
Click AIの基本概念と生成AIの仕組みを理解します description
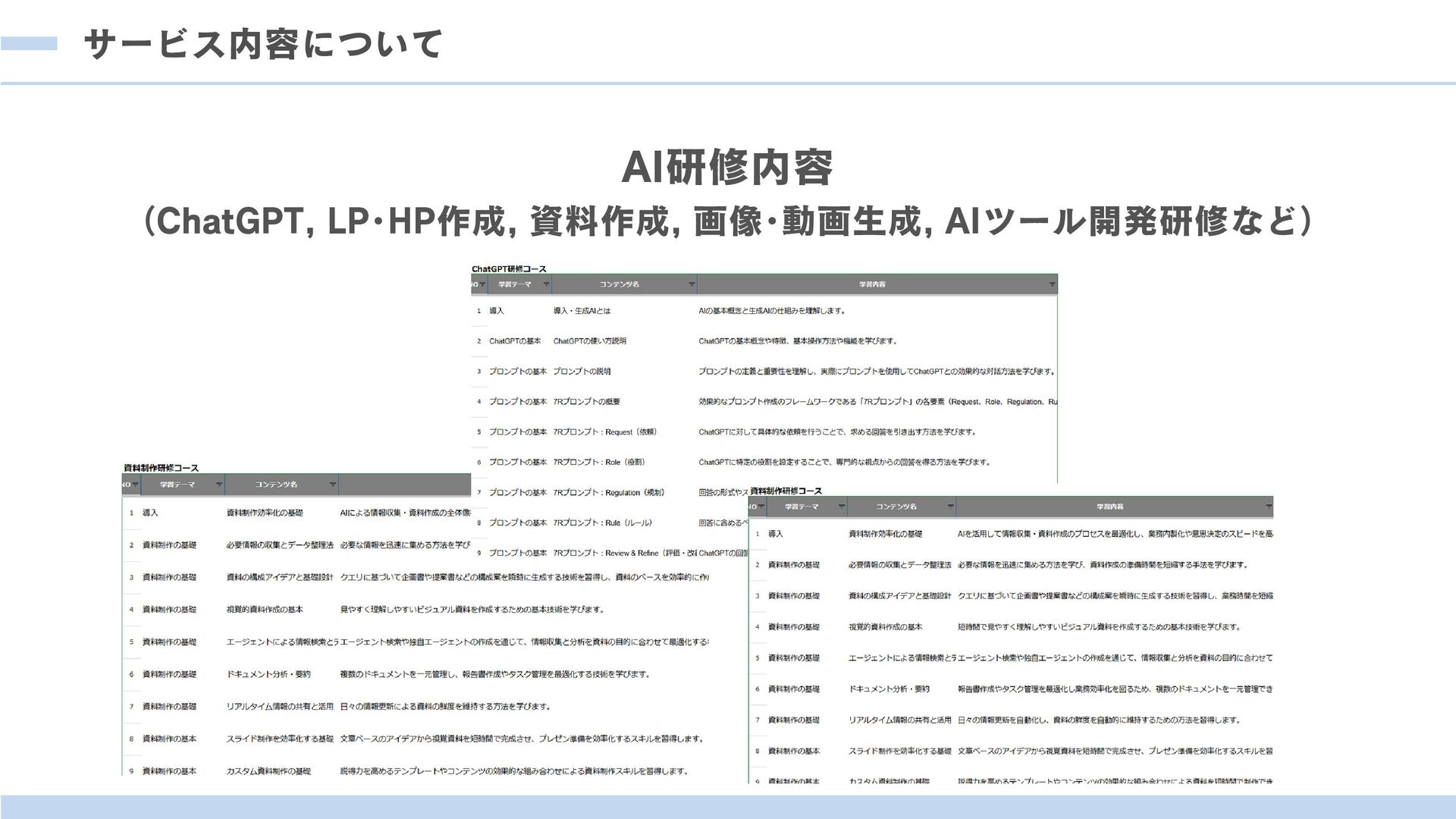click(x=772, y=311)
